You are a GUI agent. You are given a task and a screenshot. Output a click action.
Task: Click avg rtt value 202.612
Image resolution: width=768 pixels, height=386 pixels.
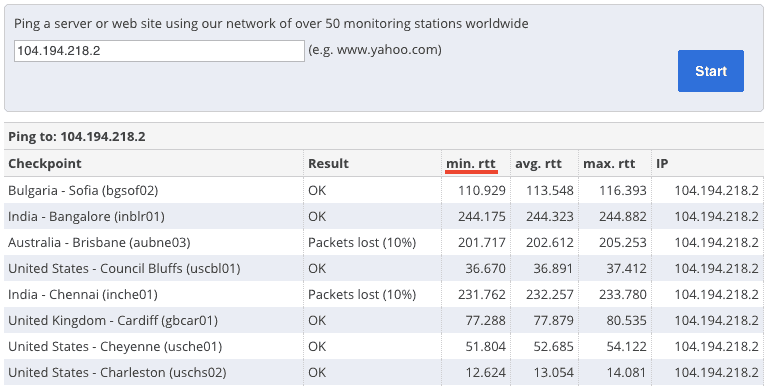point(550,242)
